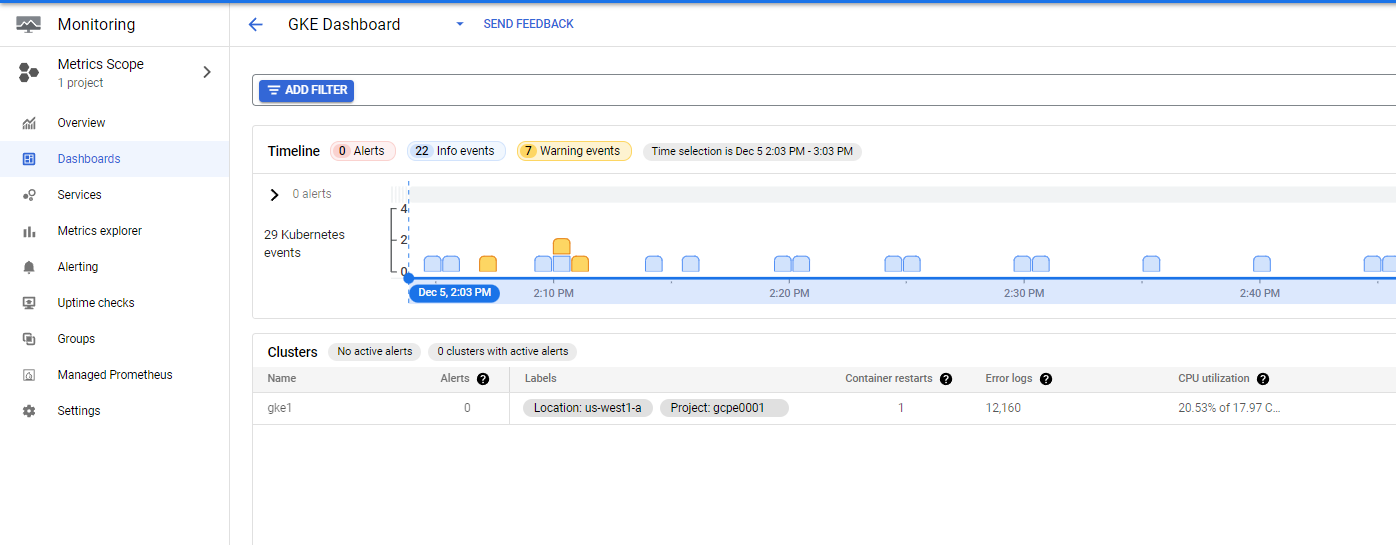
Task: Click the Metrics Scope hexagon icon
Action: (x=29, y=72)
